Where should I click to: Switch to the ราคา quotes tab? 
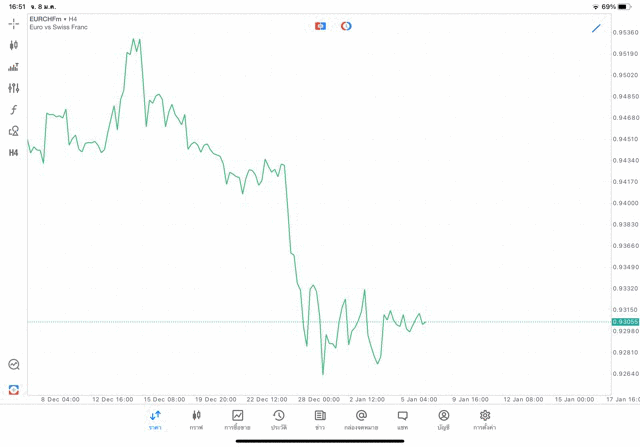(x=155, y=420)
